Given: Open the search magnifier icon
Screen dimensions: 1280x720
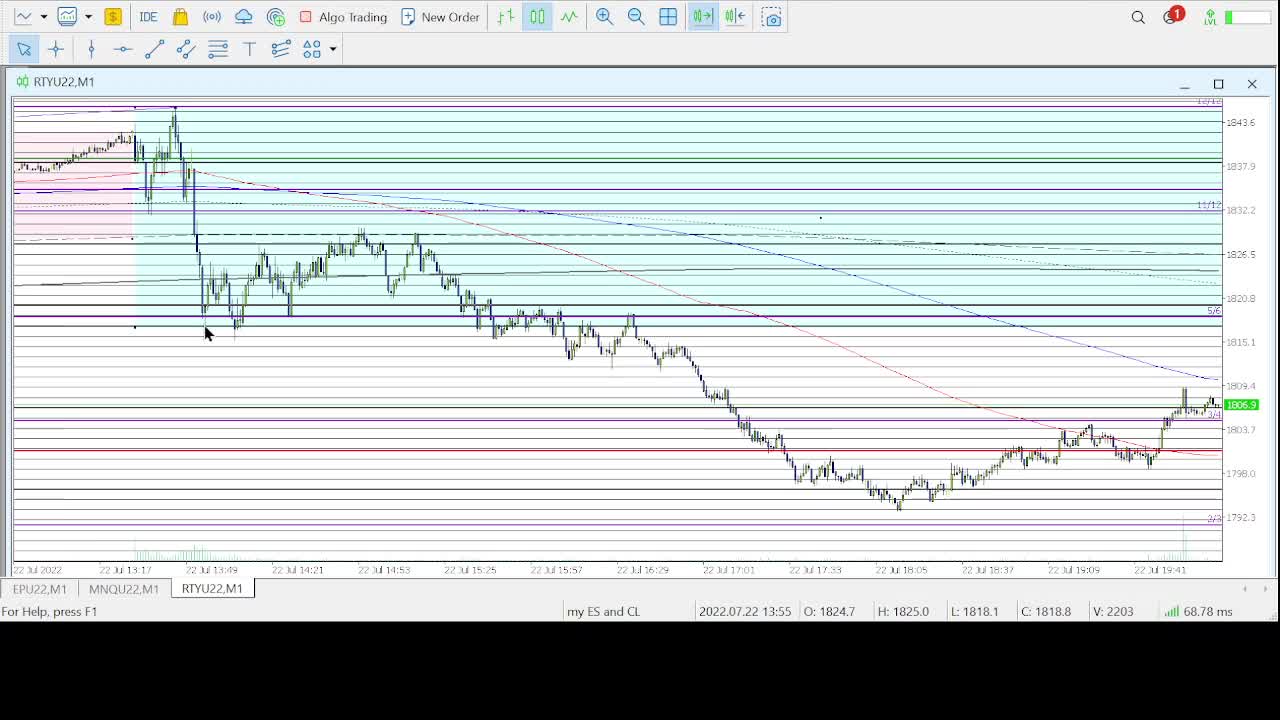Looking at the screenshot, I should pyautogui.click(x=1138, y=17).
